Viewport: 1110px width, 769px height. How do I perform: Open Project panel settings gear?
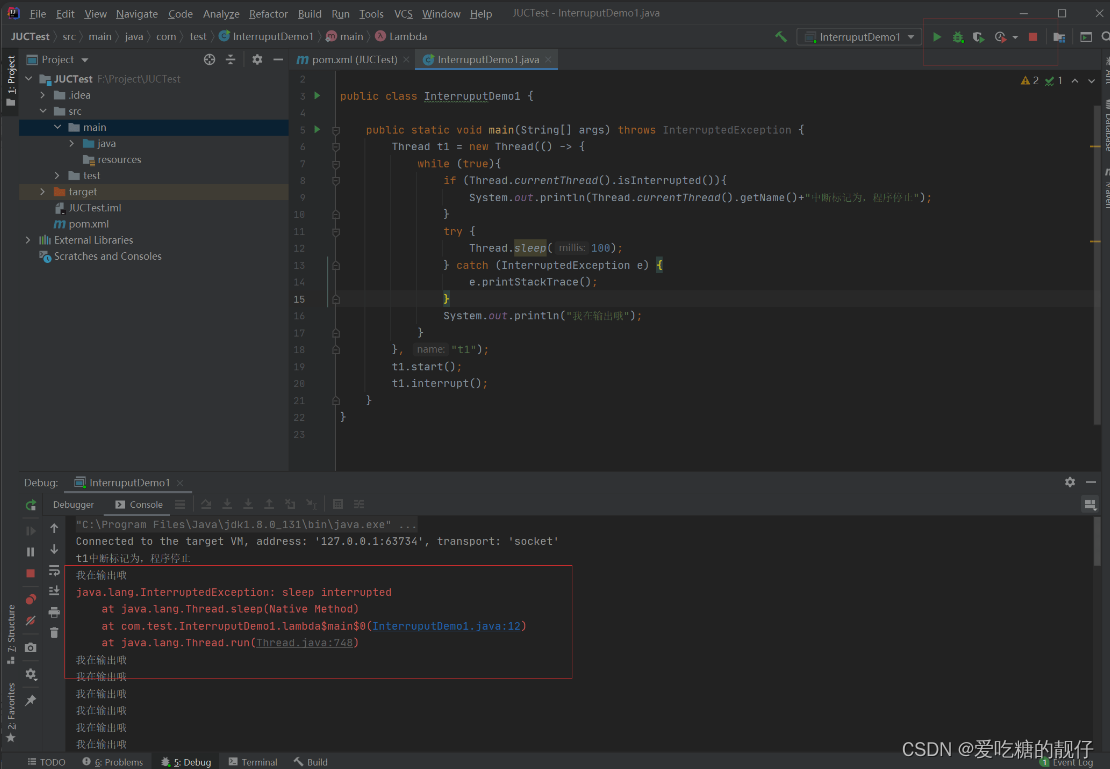(257, 59)
